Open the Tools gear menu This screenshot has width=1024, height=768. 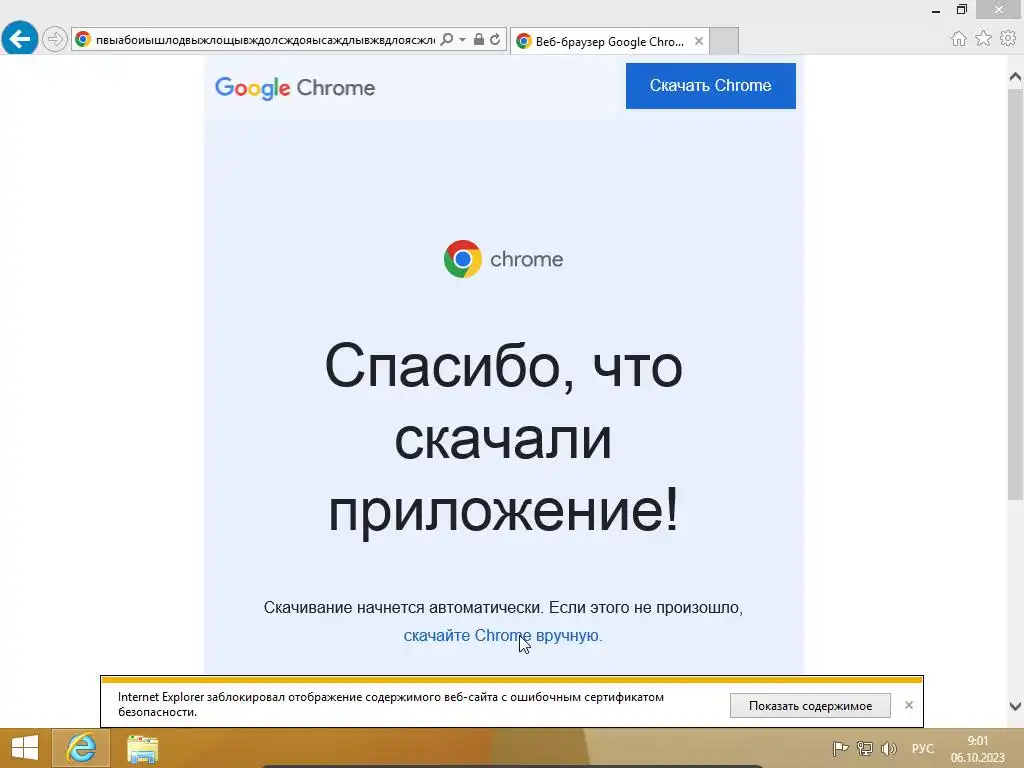[x=1008, y=39]
